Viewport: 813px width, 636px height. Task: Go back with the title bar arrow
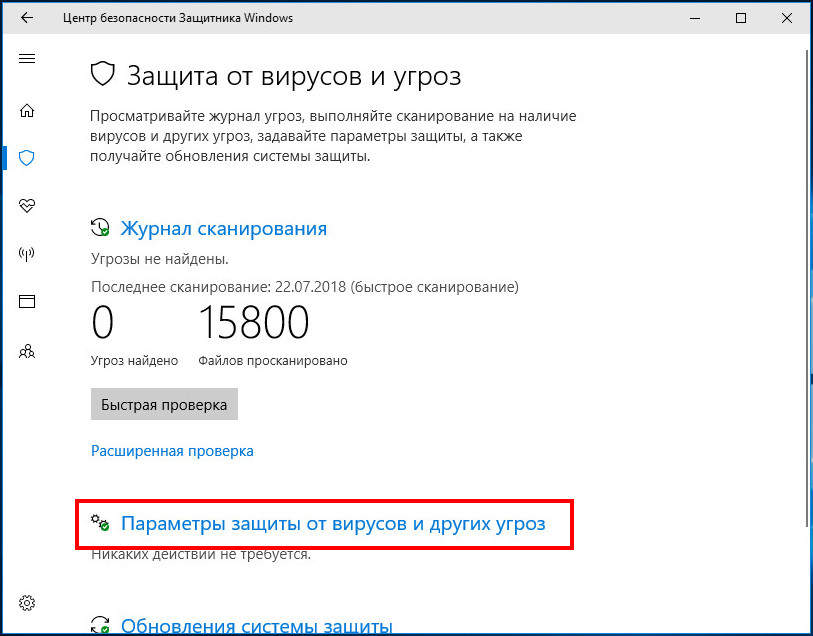coord(26,18)
